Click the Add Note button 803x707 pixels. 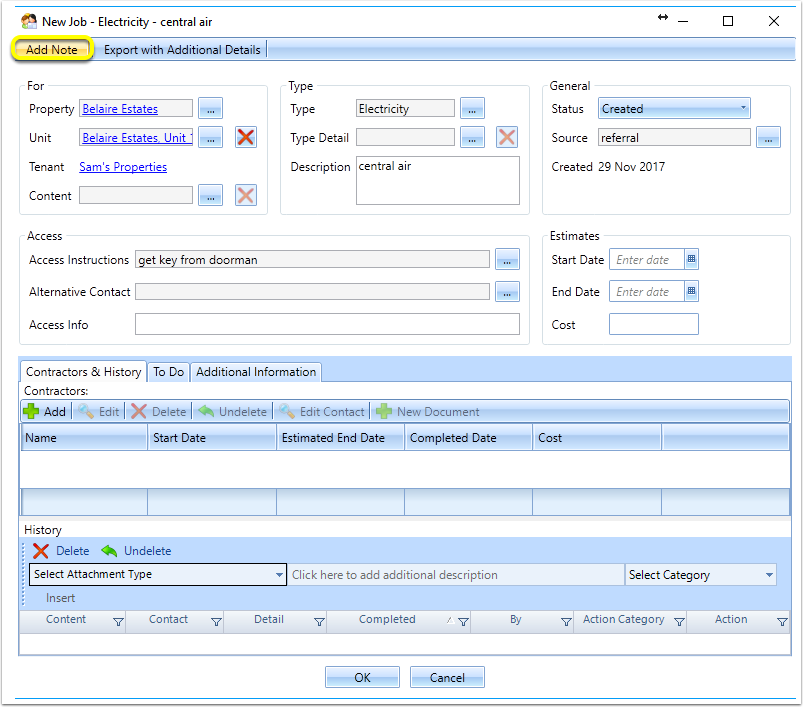52,50
